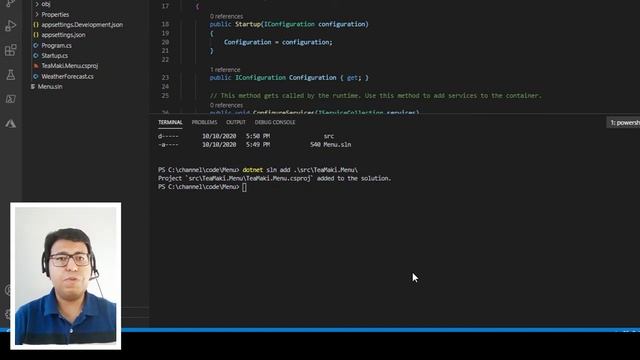This screenshot has width=640, height=360.
Task: Click the TeaMaki.Menu.csproj file icon
Action: point(36,66)
